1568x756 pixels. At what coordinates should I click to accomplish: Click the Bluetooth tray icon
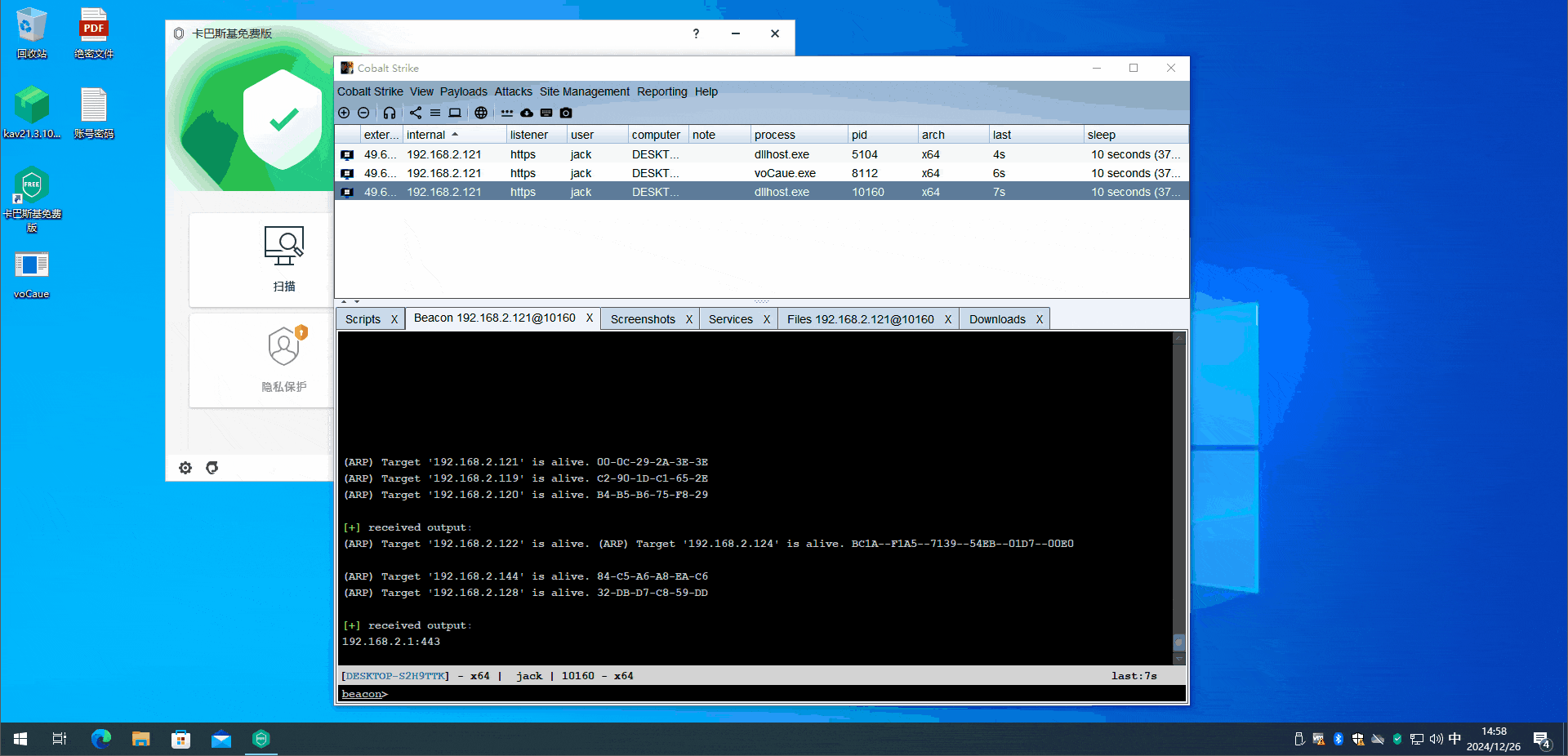[1339, 739]
